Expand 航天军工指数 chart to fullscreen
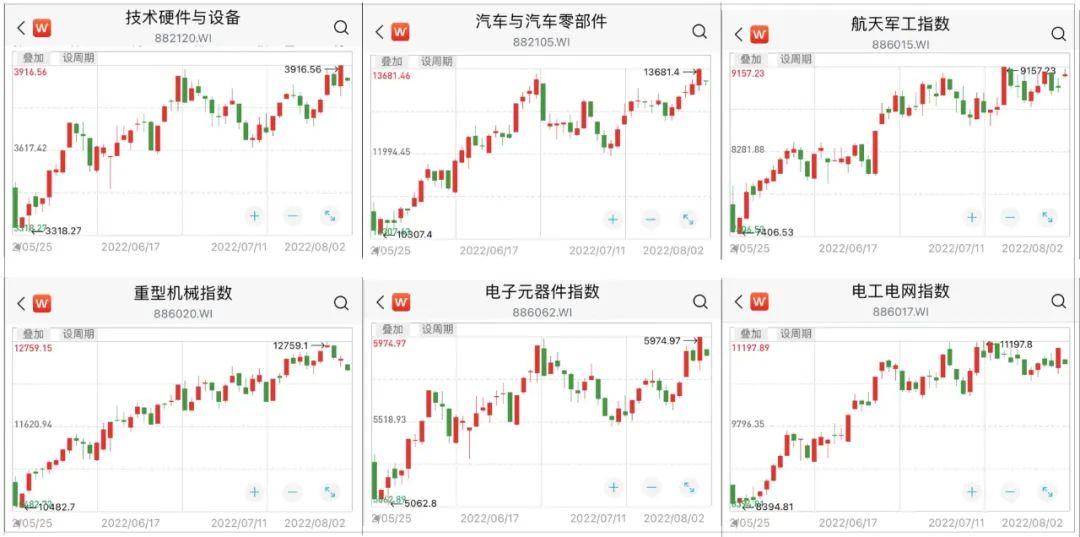1080x537 pixels. 1047,217
